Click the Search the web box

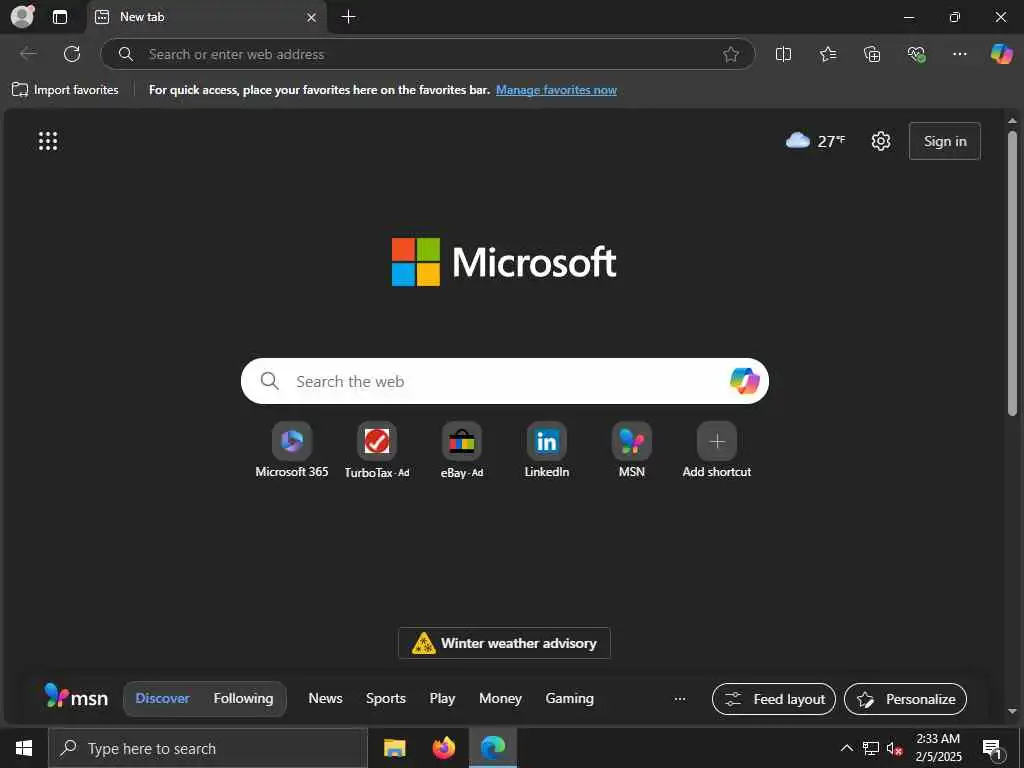504,381
